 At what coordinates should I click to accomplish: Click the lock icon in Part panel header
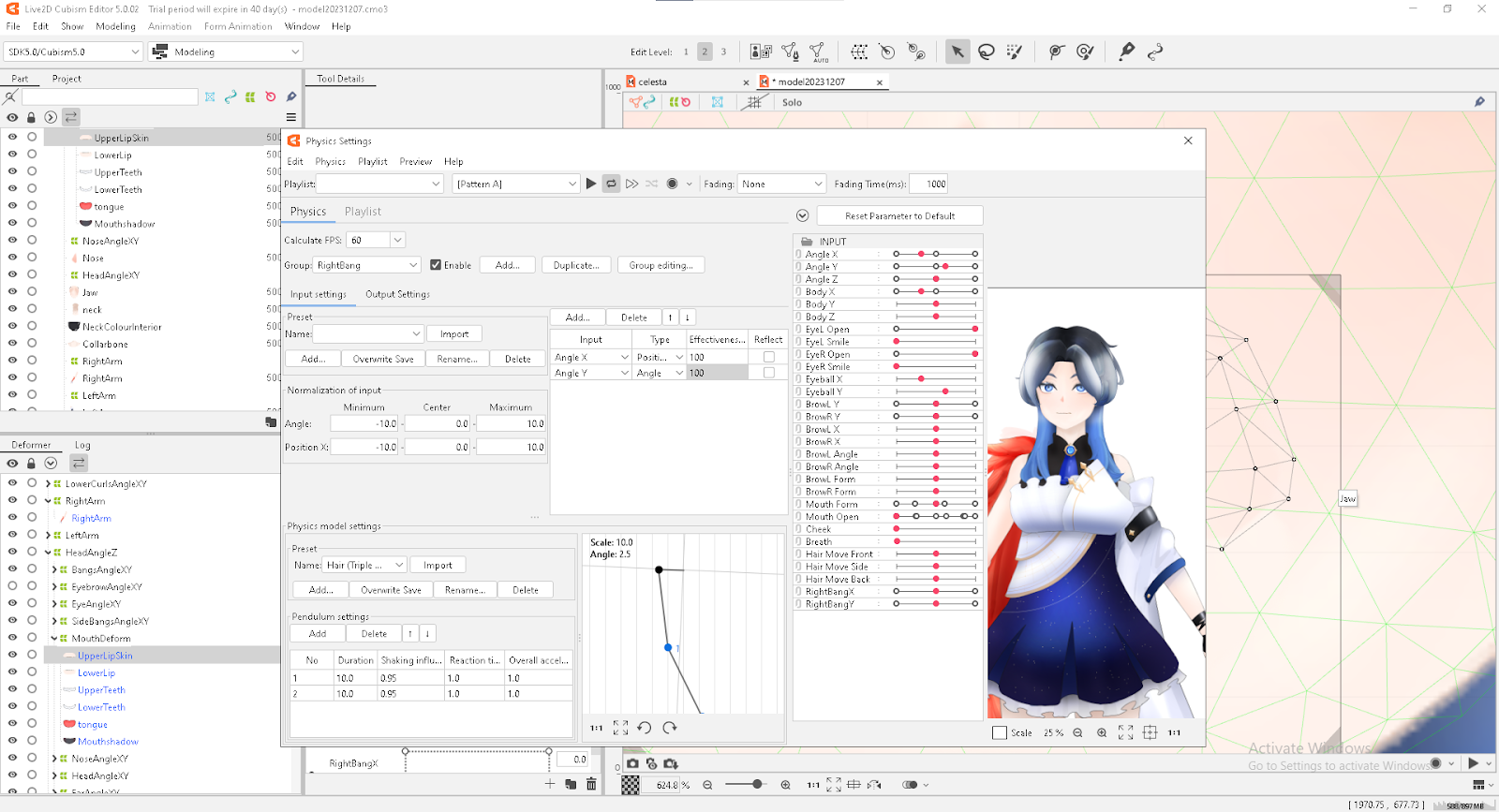(x=31, y=117)
